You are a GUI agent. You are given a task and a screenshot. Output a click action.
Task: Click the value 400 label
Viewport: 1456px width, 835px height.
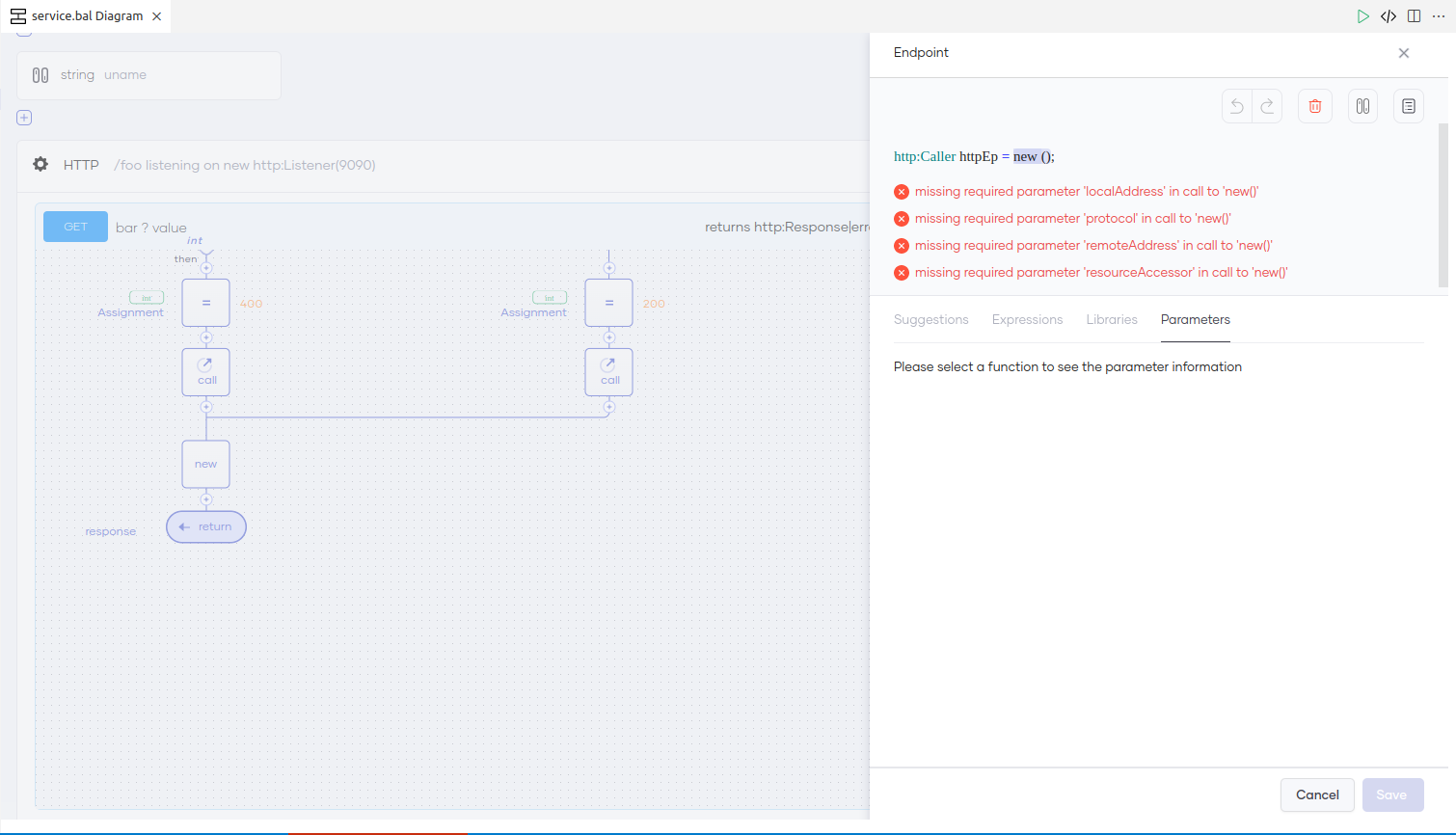point(251,304)
